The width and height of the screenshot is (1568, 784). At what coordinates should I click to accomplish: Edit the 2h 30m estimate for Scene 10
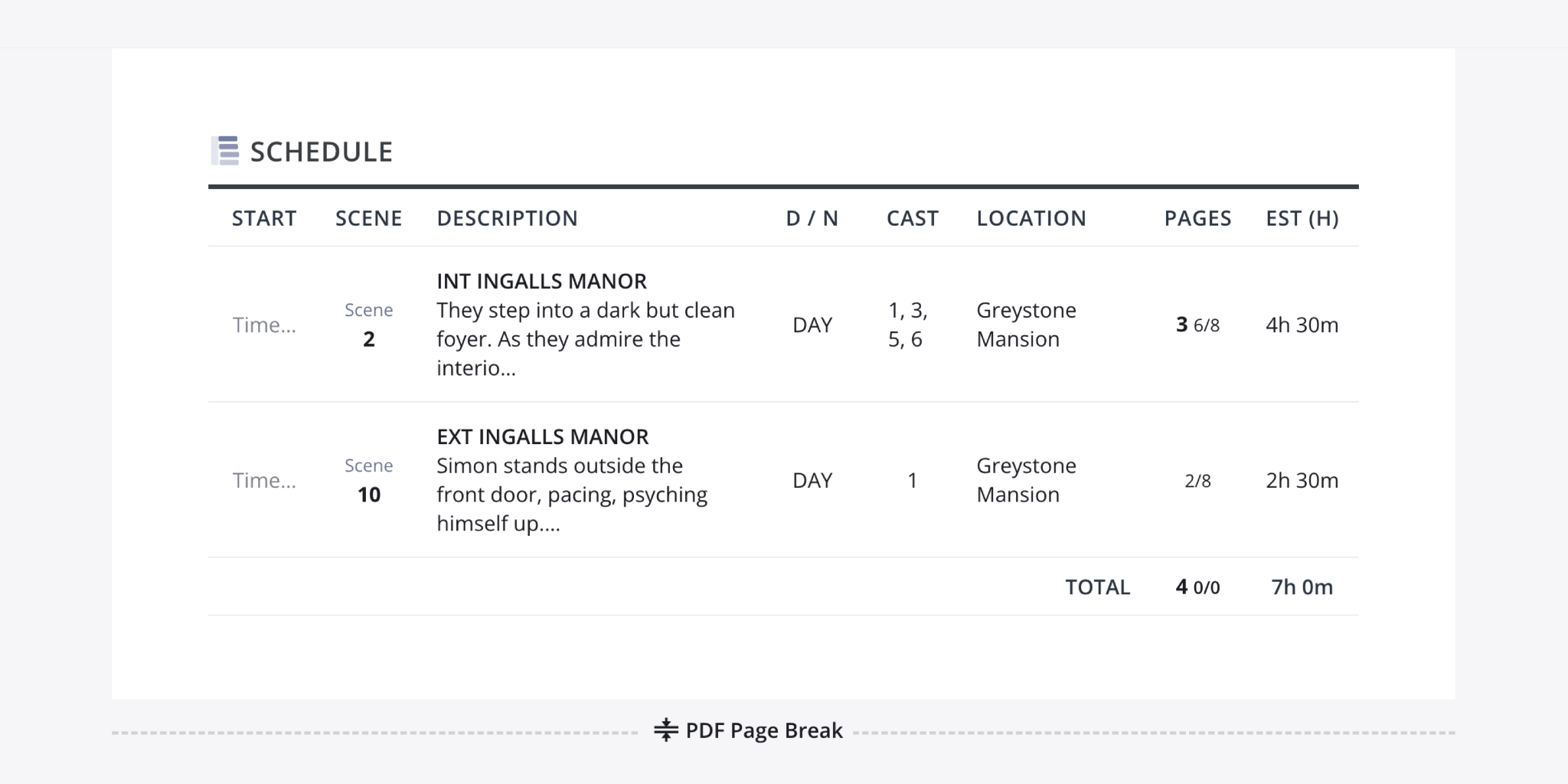pyautogui.click(x=1302, y=481)
